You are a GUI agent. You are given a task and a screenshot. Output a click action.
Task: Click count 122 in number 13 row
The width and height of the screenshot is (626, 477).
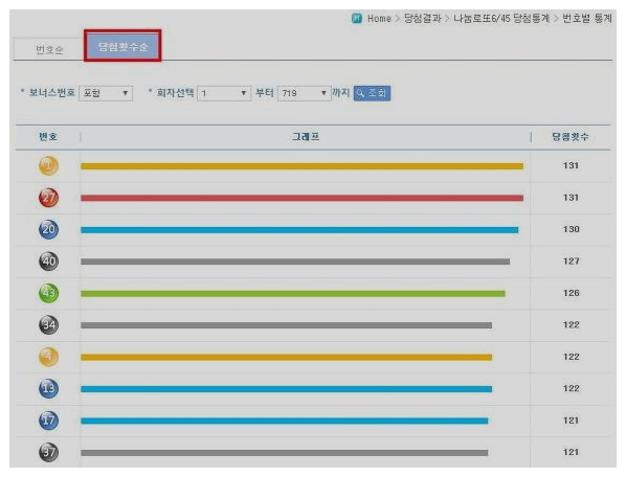pyautogui.click(x=571, y=388)
